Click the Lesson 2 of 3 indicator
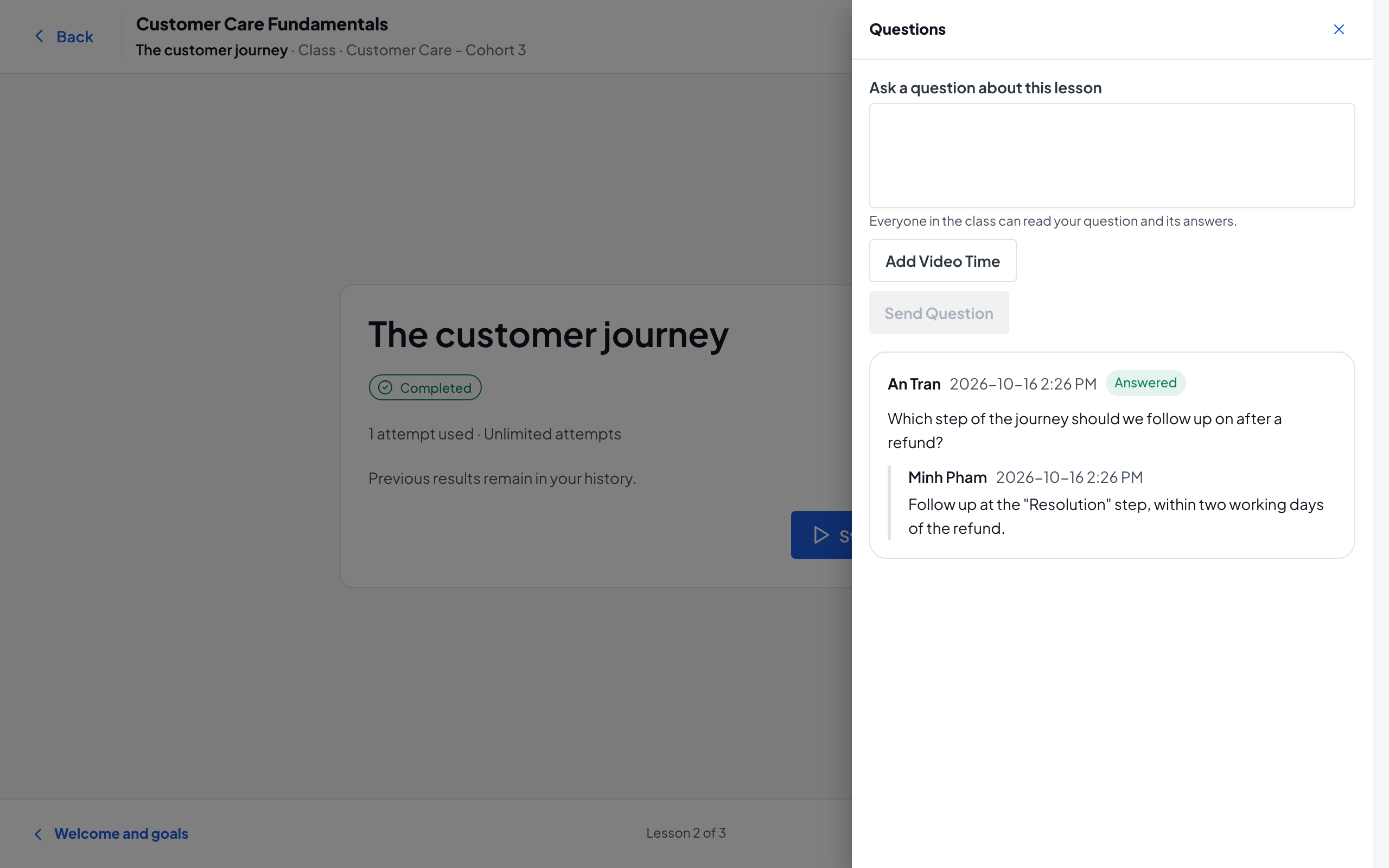The image size is (1389, 868). [686, 833]
